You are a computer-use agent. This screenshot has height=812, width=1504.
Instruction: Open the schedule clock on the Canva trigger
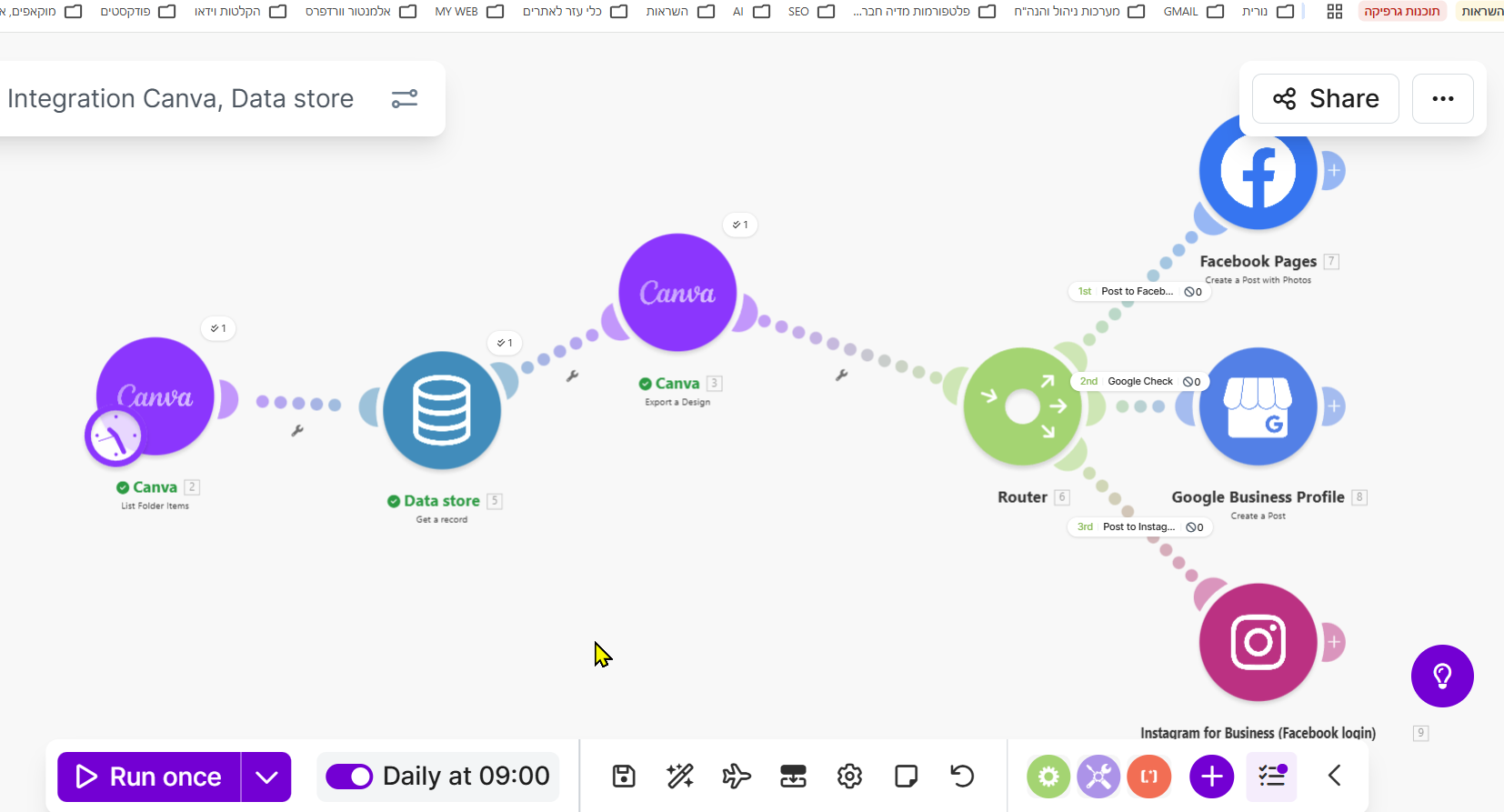click(x=115, y=436)
